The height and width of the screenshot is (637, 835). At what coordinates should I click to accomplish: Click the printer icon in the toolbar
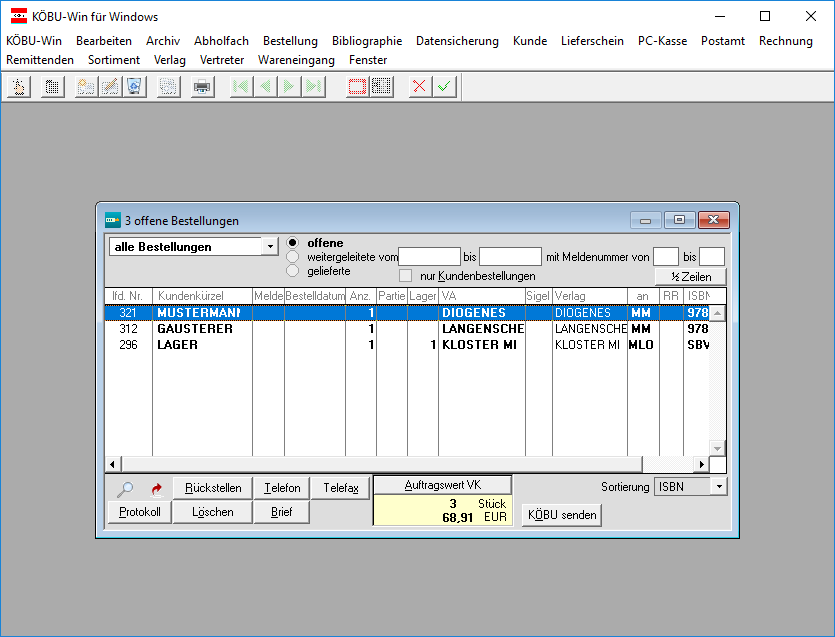point(202,86)
